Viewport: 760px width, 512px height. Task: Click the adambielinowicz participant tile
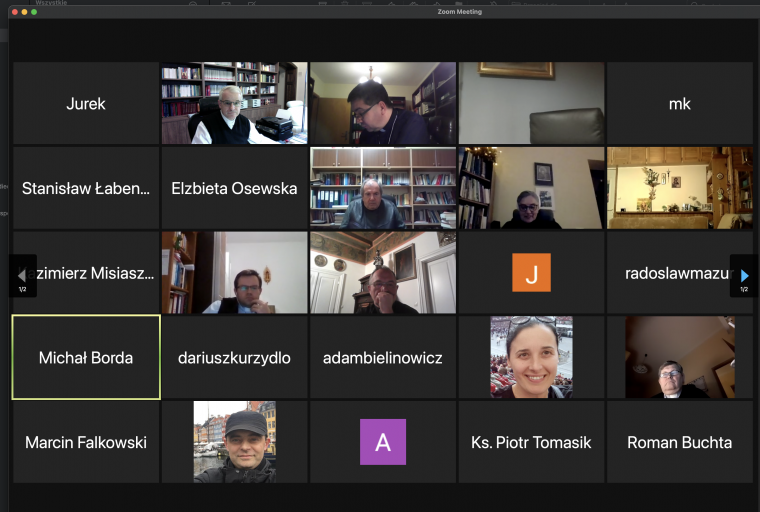coord(383,357)
